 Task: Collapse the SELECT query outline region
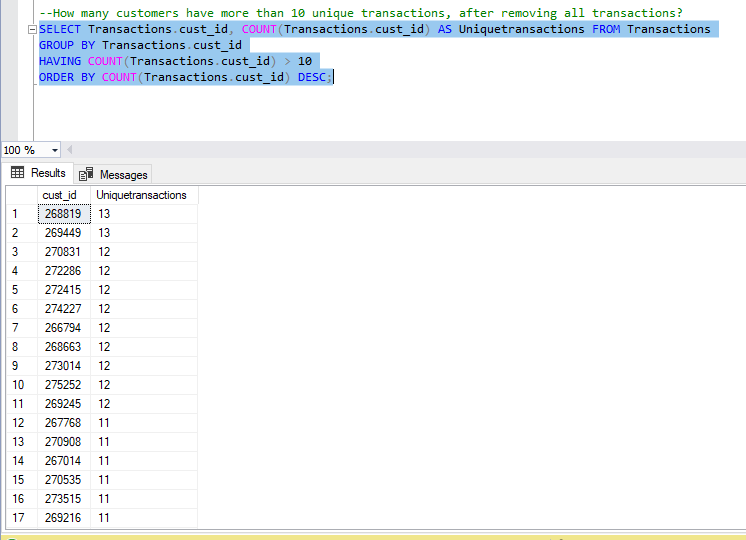point(32,29)
